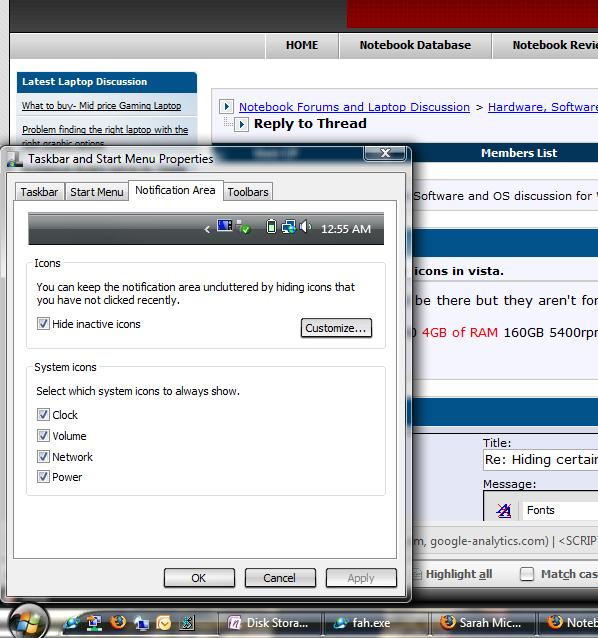Uncheck the Volume system icon
The image size is (598, 638).
click(44, 436)
